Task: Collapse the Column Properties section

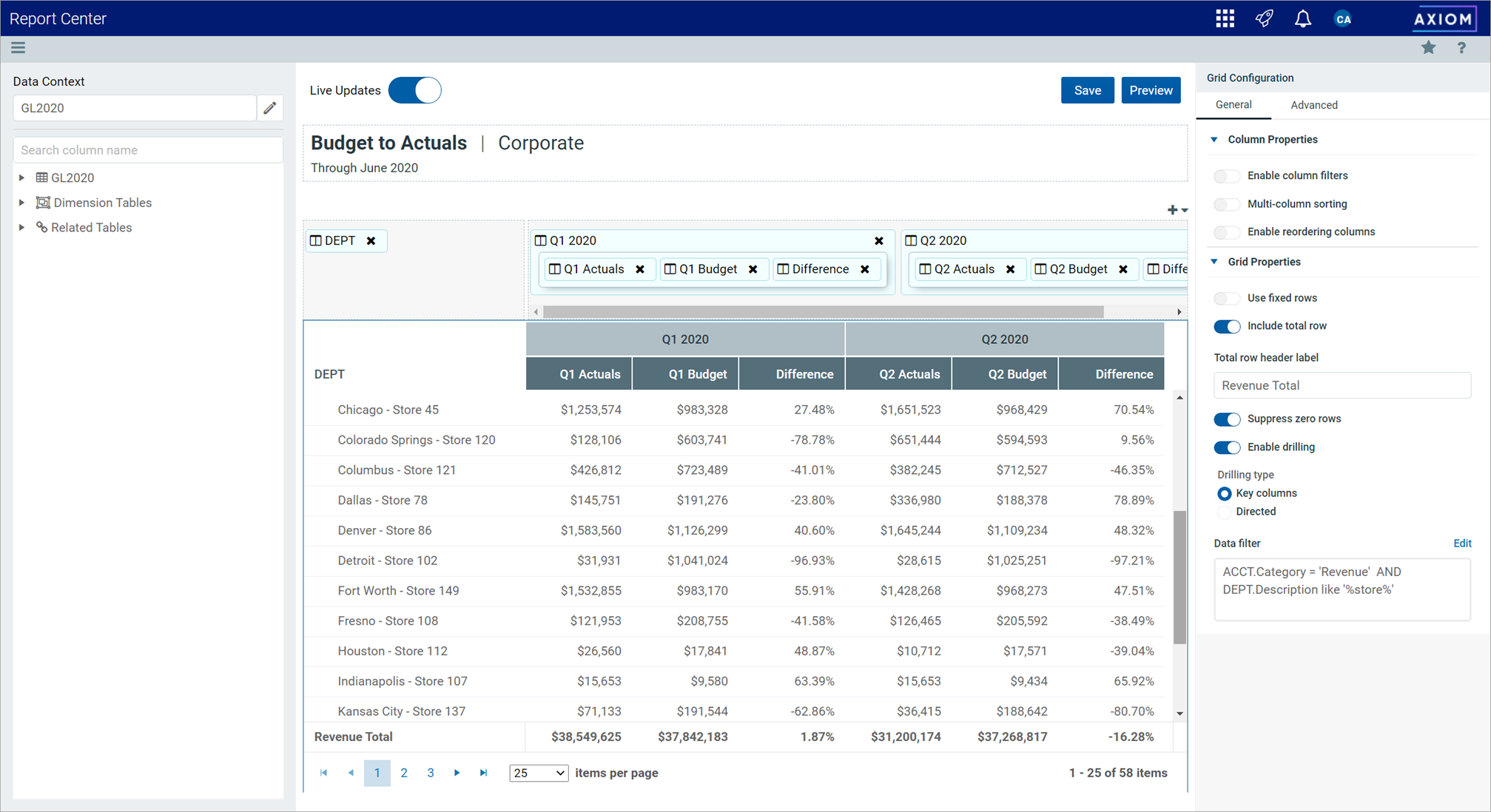Action: click(1214, 140)
